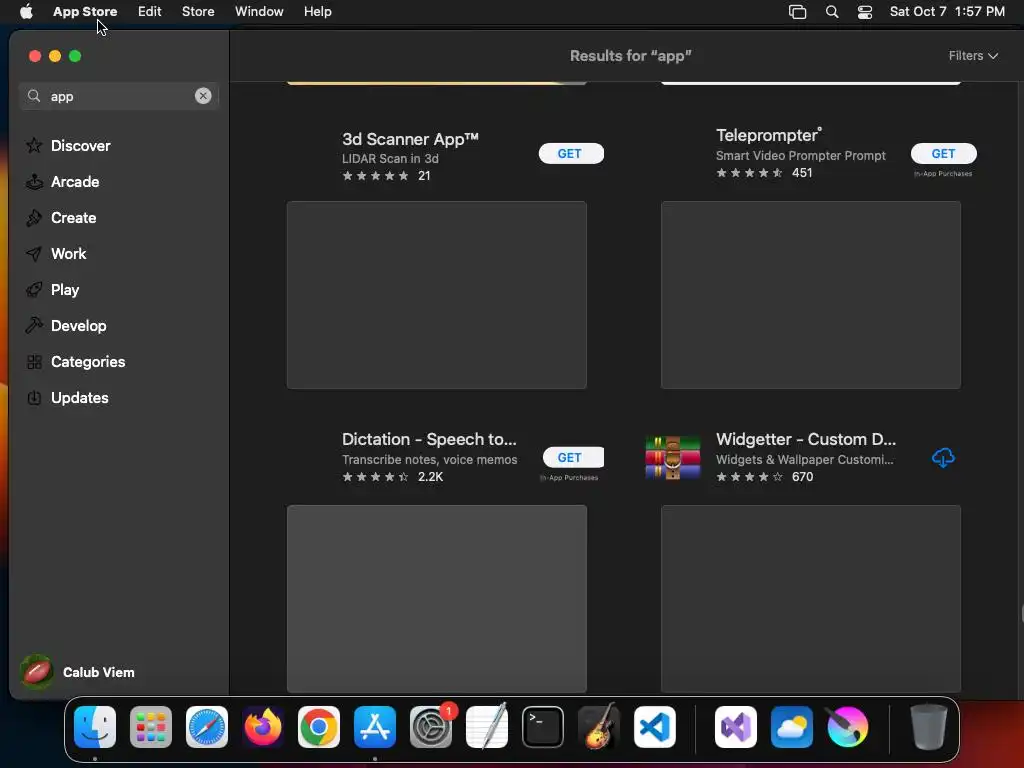Open the 3d Scanner App title
The image size is (1024, 768).
[x=410, y=139]
